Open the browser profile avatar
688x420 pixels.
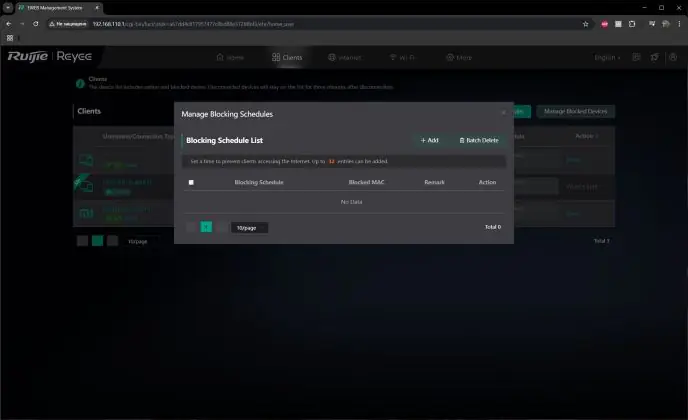click(666, 24)
